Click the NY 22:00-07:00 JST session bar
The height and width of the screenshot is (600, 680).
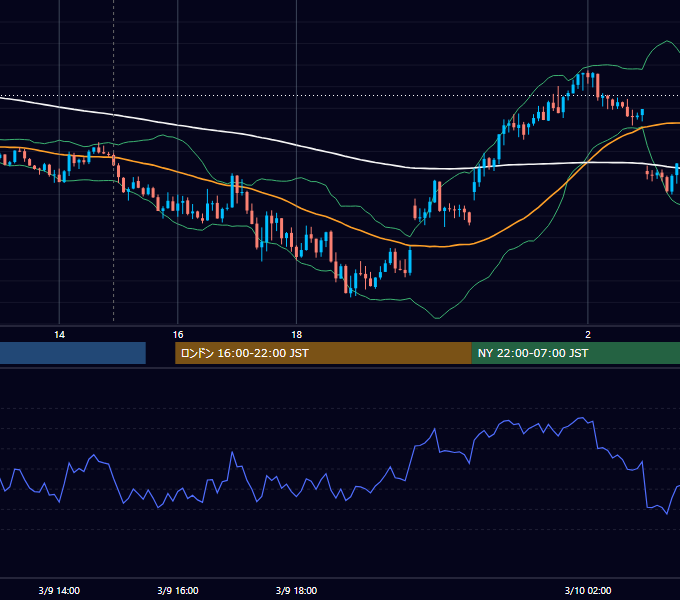575,353
